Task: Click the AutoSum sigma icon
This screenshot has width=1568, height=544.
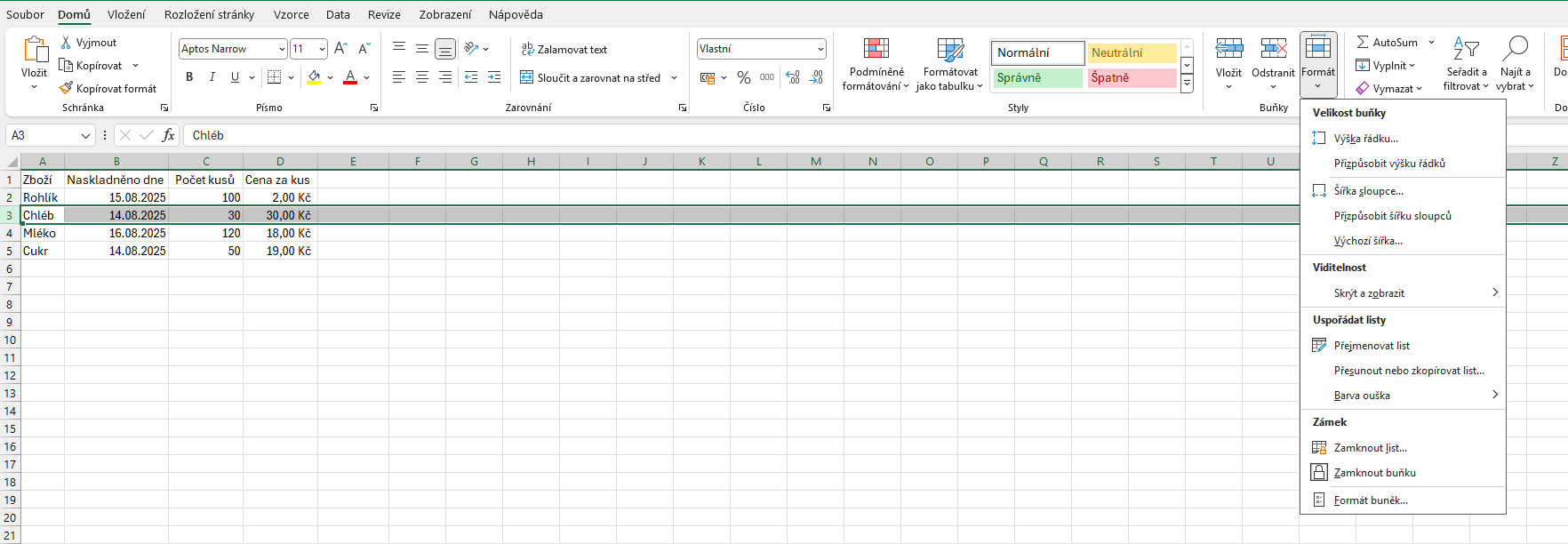Action: tap(1363, 43)
